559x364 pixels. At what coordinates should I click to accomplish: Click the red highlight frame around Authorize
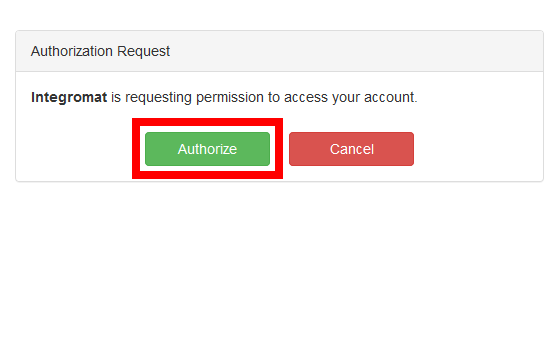point(207,122)
